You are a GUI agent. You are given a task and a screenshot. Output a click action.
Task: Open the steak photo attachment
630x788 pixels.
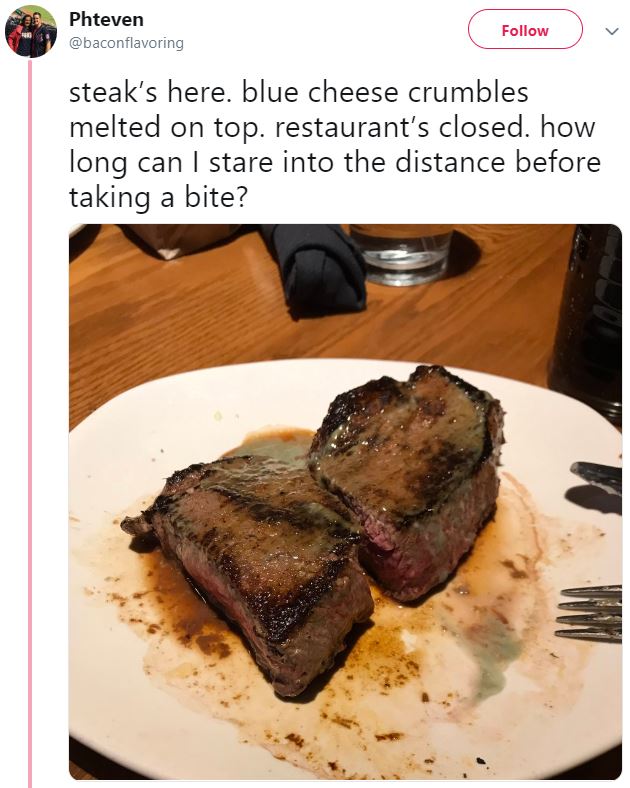pyautogui.click(x=345, y=502)
